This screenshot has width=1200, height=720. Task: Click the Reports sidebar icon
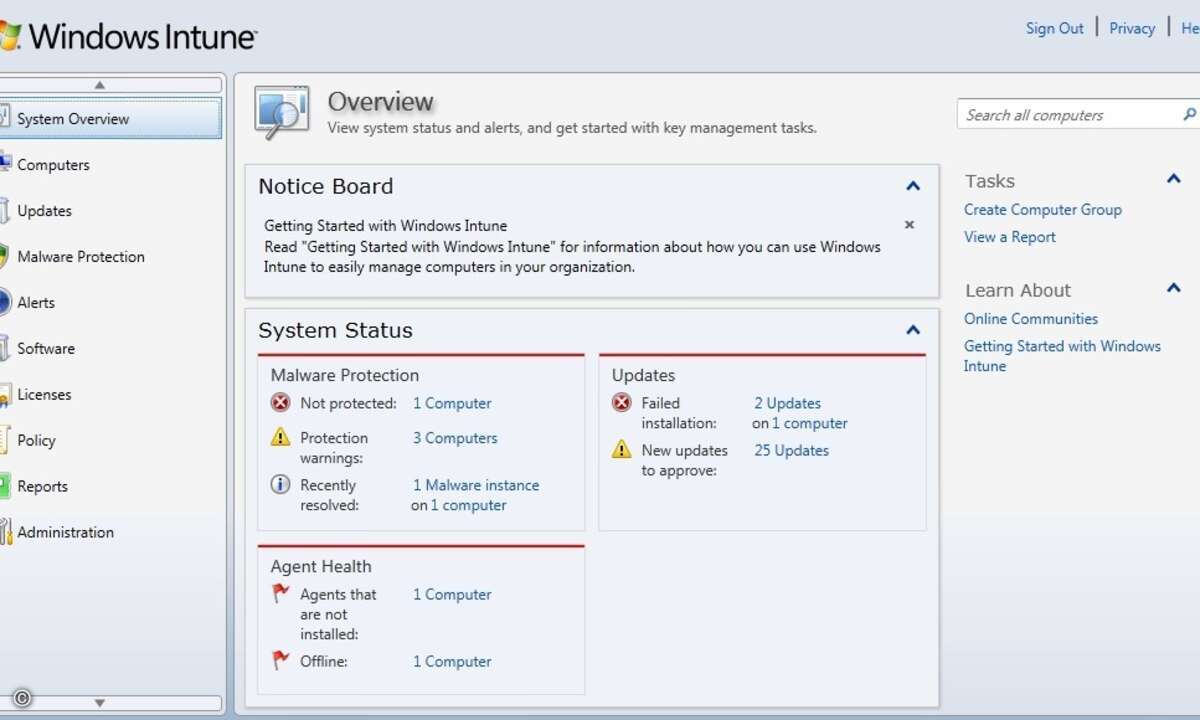(x=5, y=485)
